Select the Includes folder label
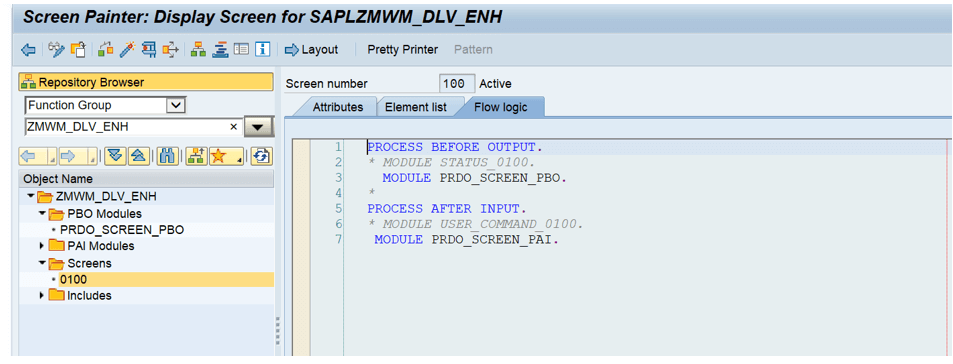 89,296
